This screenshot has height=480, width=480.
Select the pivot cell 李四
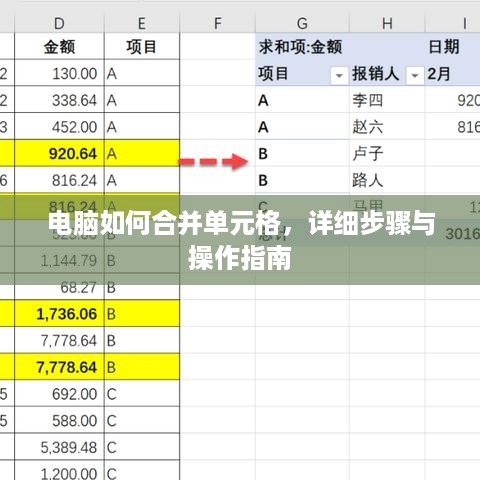387,100
